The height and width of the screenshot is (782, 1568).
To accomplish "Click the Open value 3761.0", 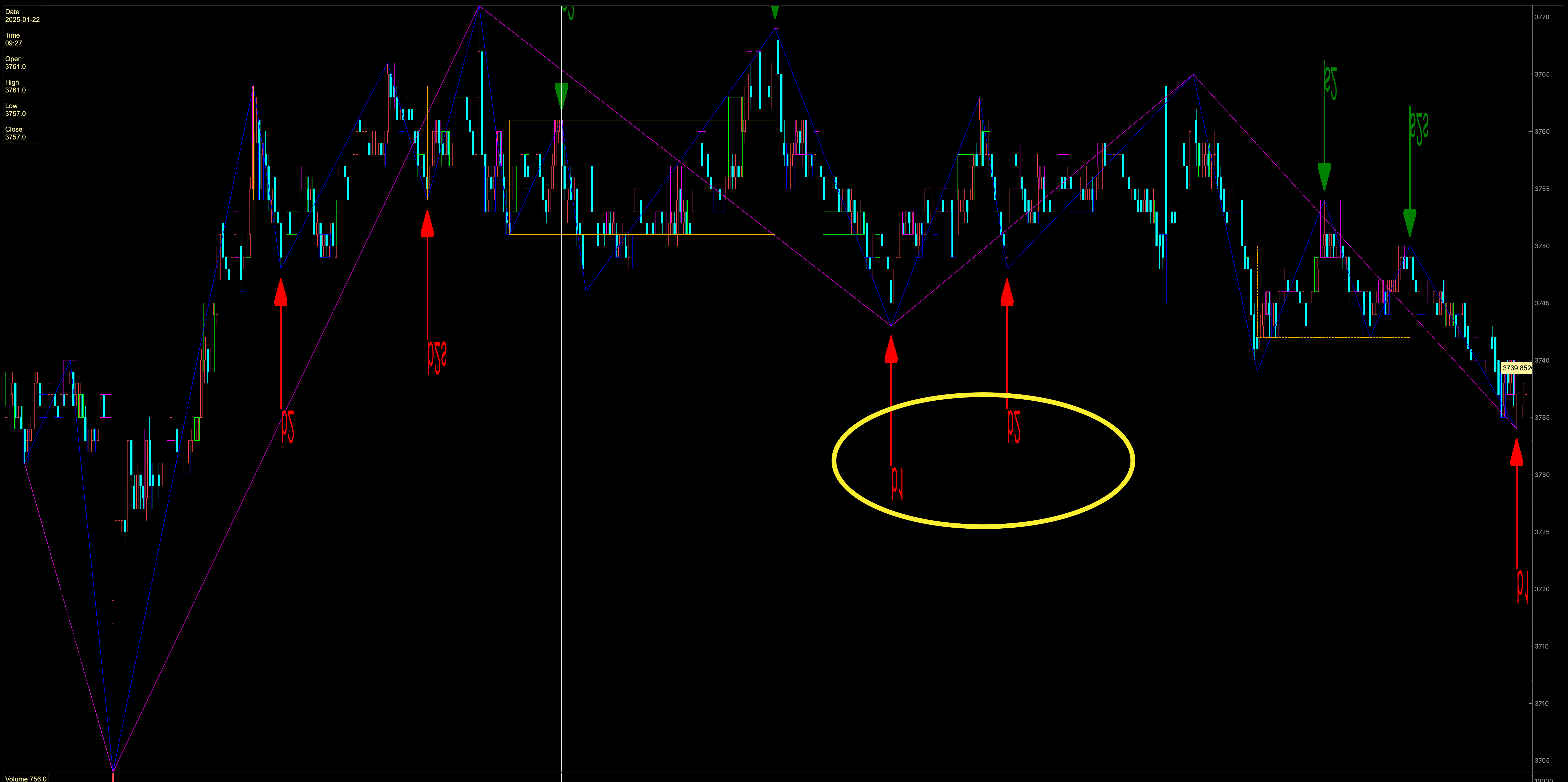I will [x=15, y=67].
